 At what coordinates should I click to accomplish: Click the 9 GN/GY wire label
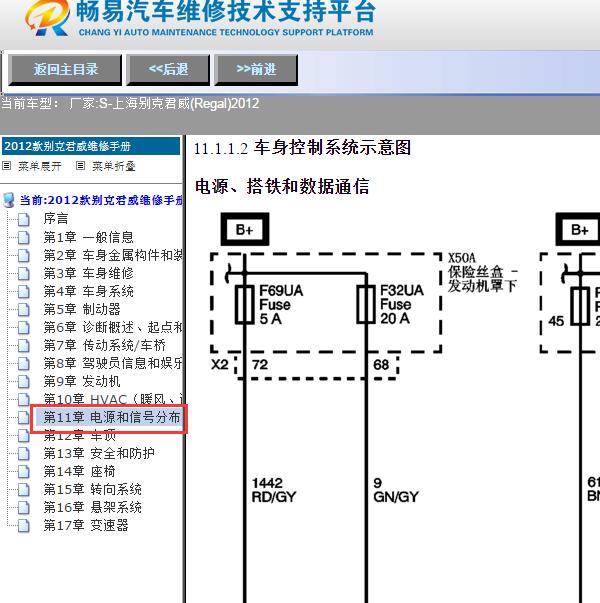tap(396, 490)
